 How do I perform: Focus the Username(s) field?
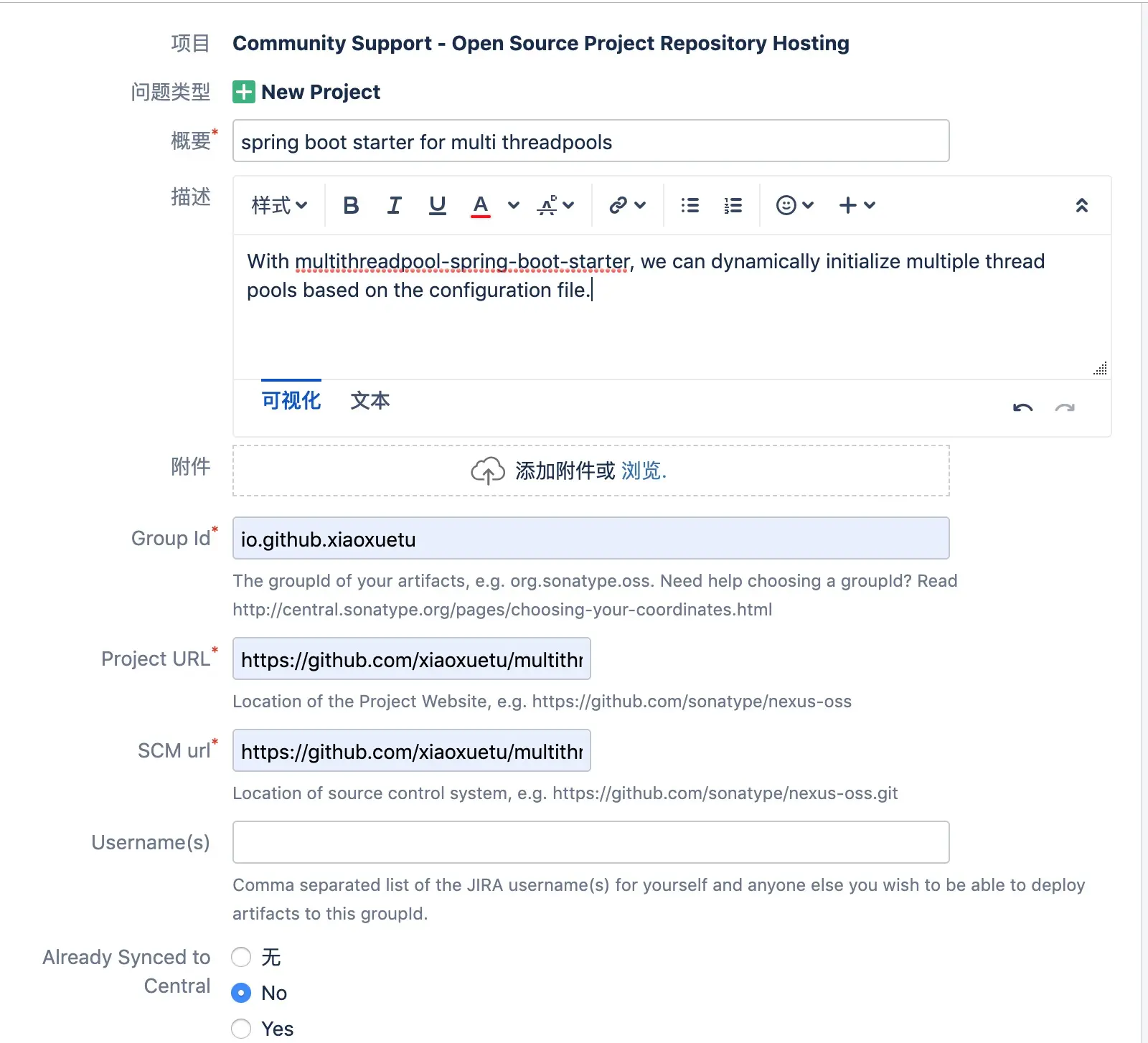click(x=591, y=842)
